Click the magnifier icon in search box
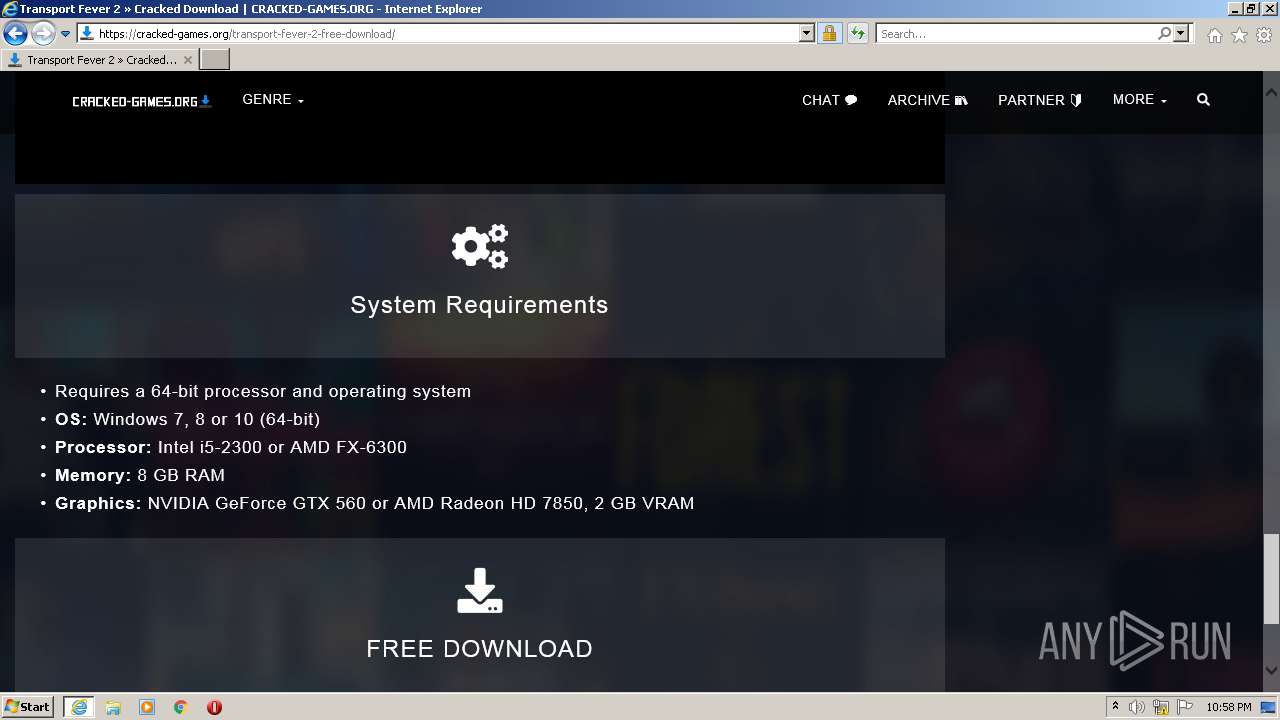The image size is (1280, 720). coord(1164,33)
